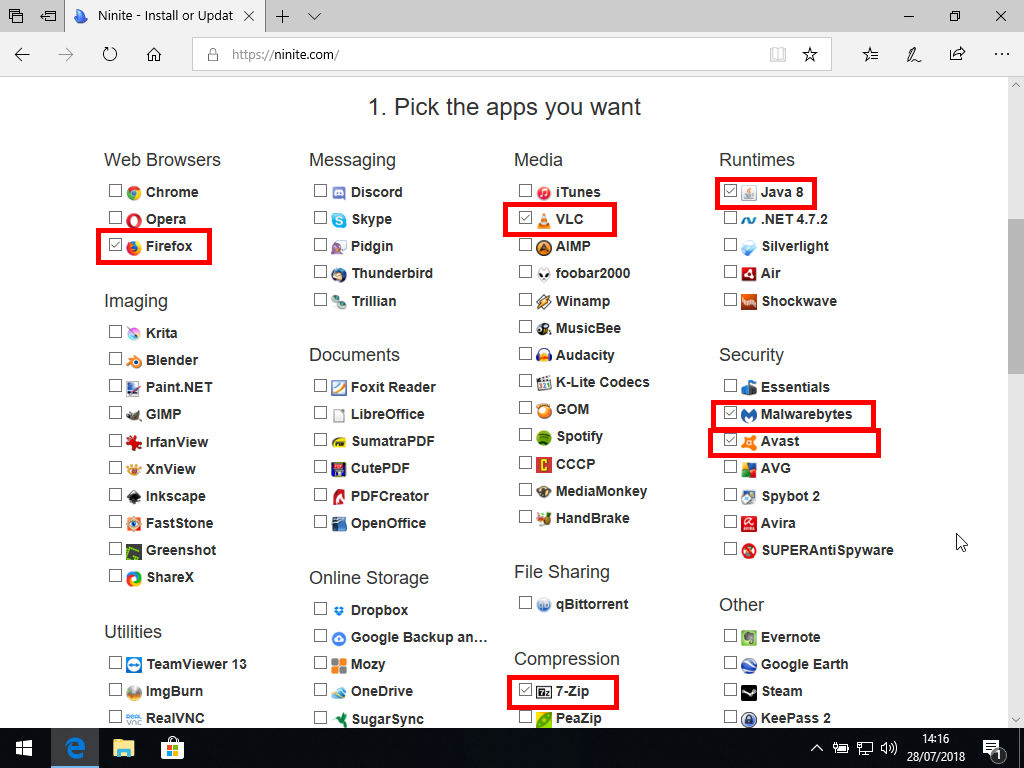Click the qBittorrent app icon
The width and height of the screenshot is (1024, 768).
click(x=544, y=605)
